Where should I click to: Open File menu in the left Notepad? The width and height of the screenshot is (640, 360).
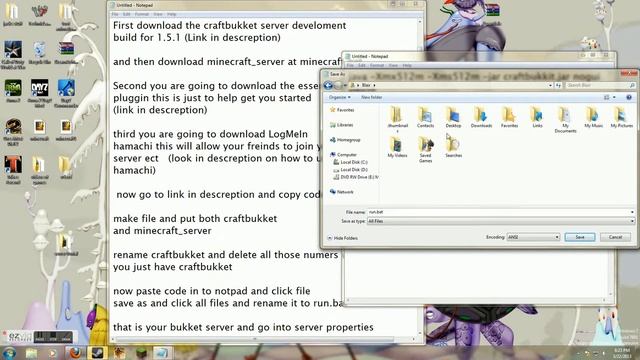click(x=115, y=14)
